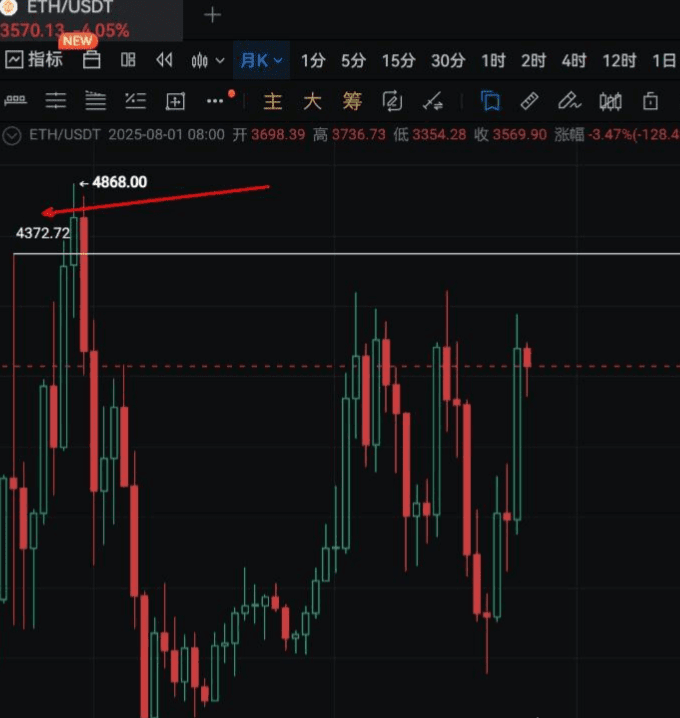The height and width of the screenshot is (718, 680).
Task: Click the 2025-08-01 08:00 date text
Action: click(167, 135)
